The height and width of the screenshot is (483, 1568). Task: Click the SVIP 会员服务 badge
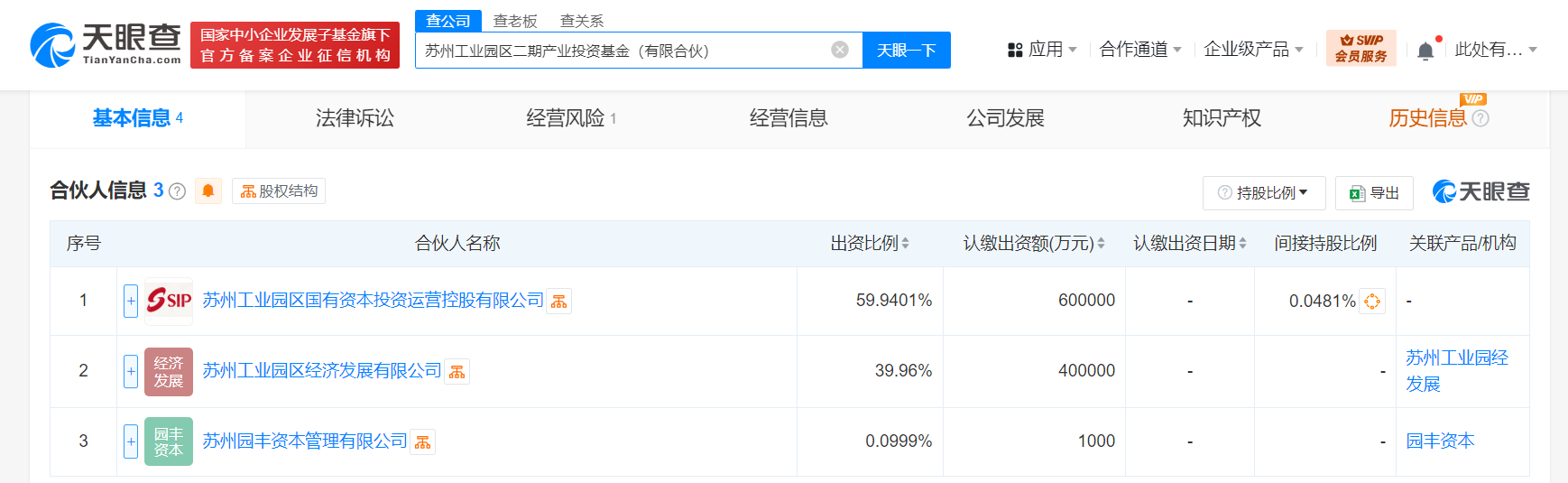[1361, 48]
